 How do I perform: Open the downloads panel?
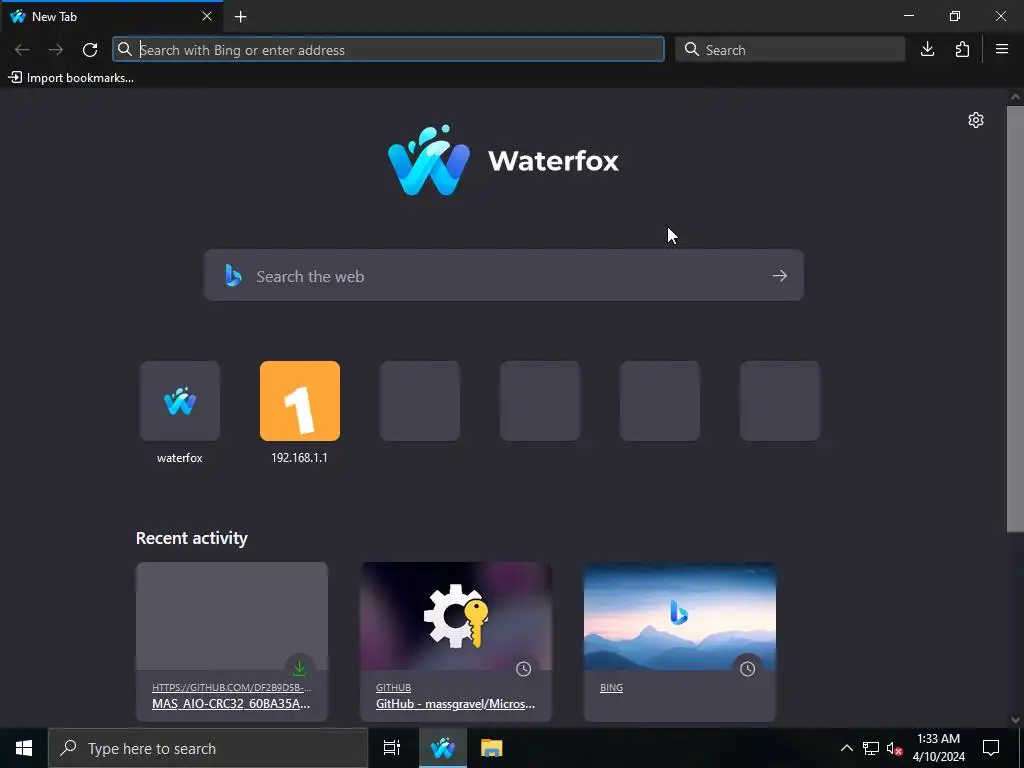pos(927,50)
